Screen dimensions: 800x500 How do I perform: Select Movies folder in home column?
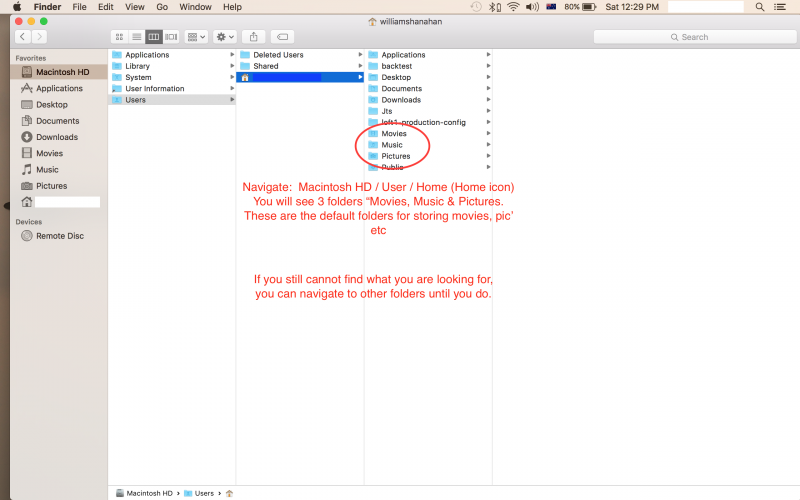coord(429,133)
